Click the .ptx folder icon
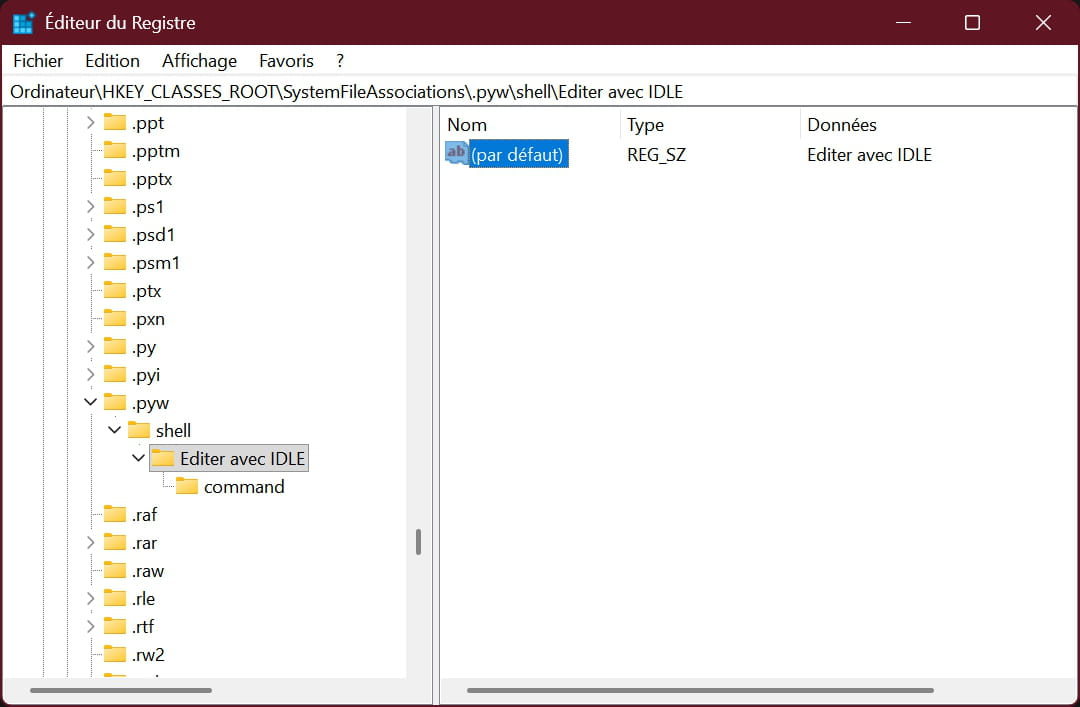The width and height of the screenshot is (1080, 707). 115,291
